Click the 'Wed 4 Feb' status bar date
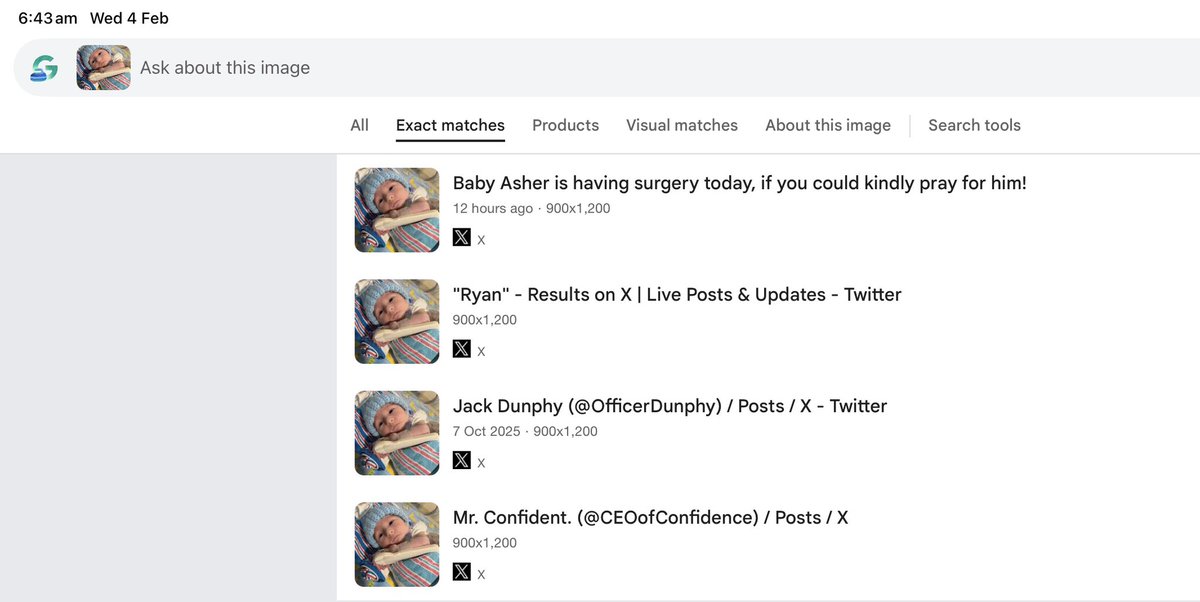The image size is (1200, 602). tap(129, 19)
